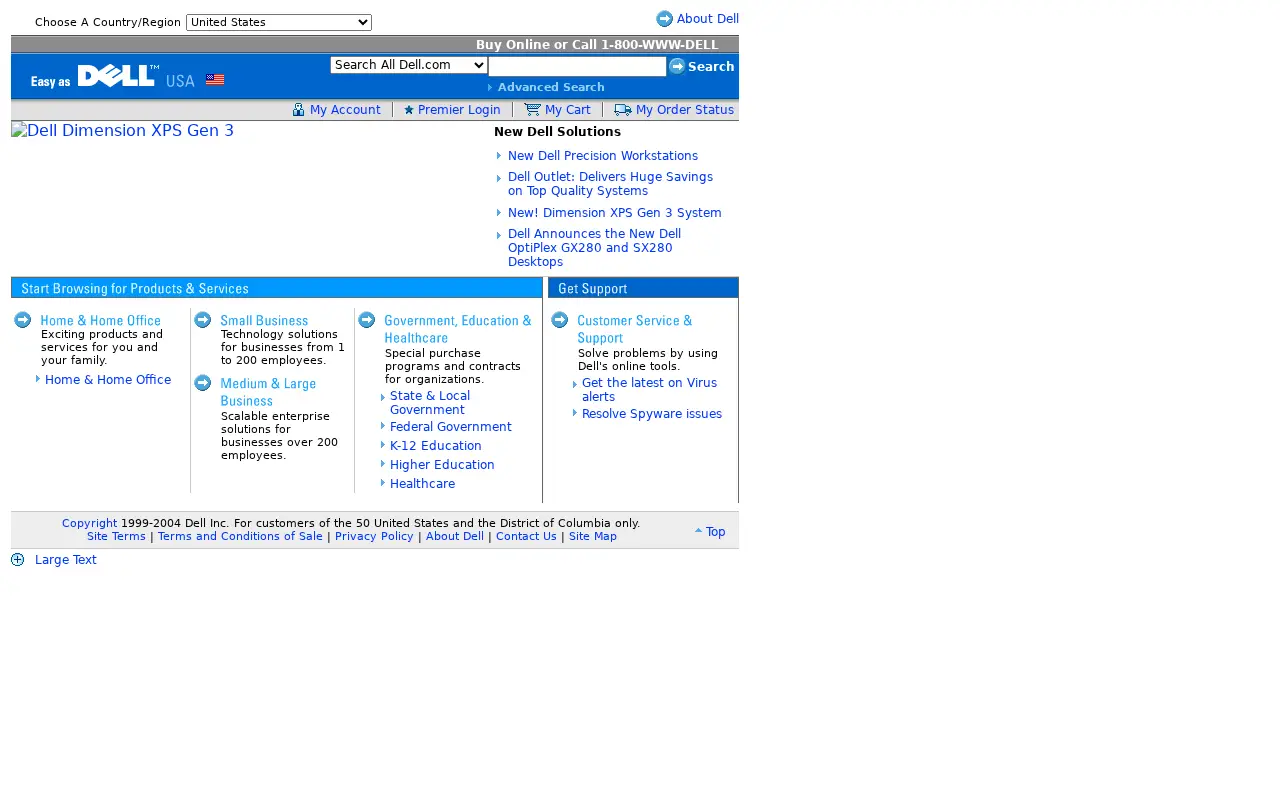Open the OptiPlex GX280 and SX280 announcement
1280x800 pixels.
coord(594,248)
